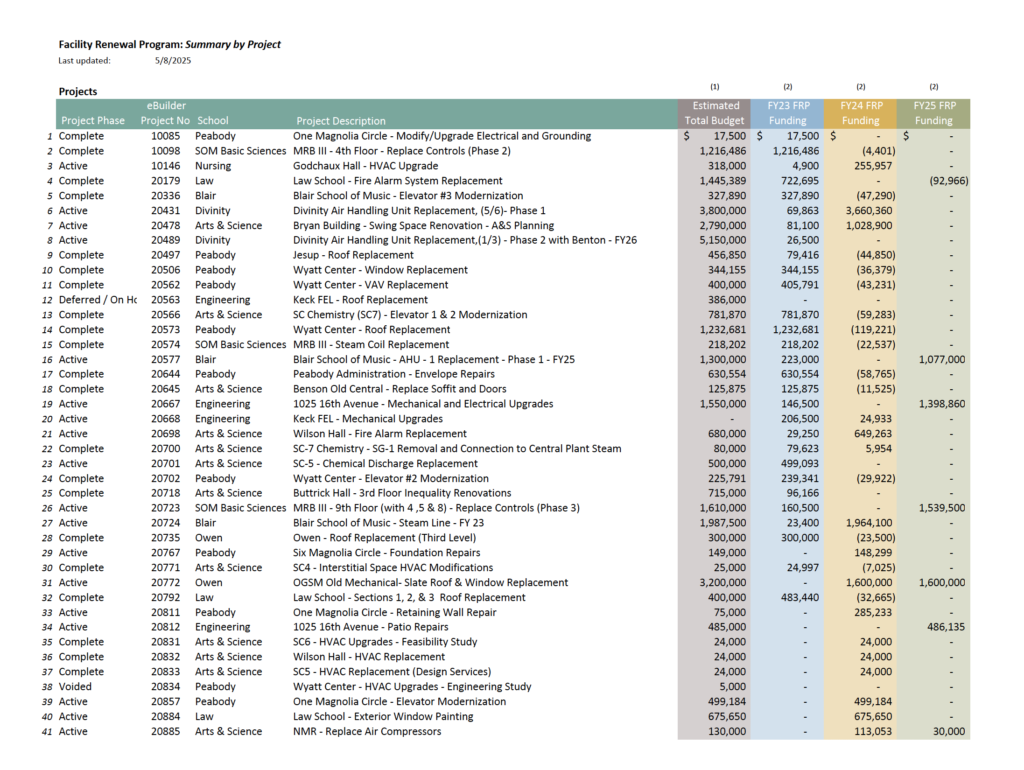Select the Project Phase column header
The width and height of the screenshot is (1024, 770).
point(92,121)
